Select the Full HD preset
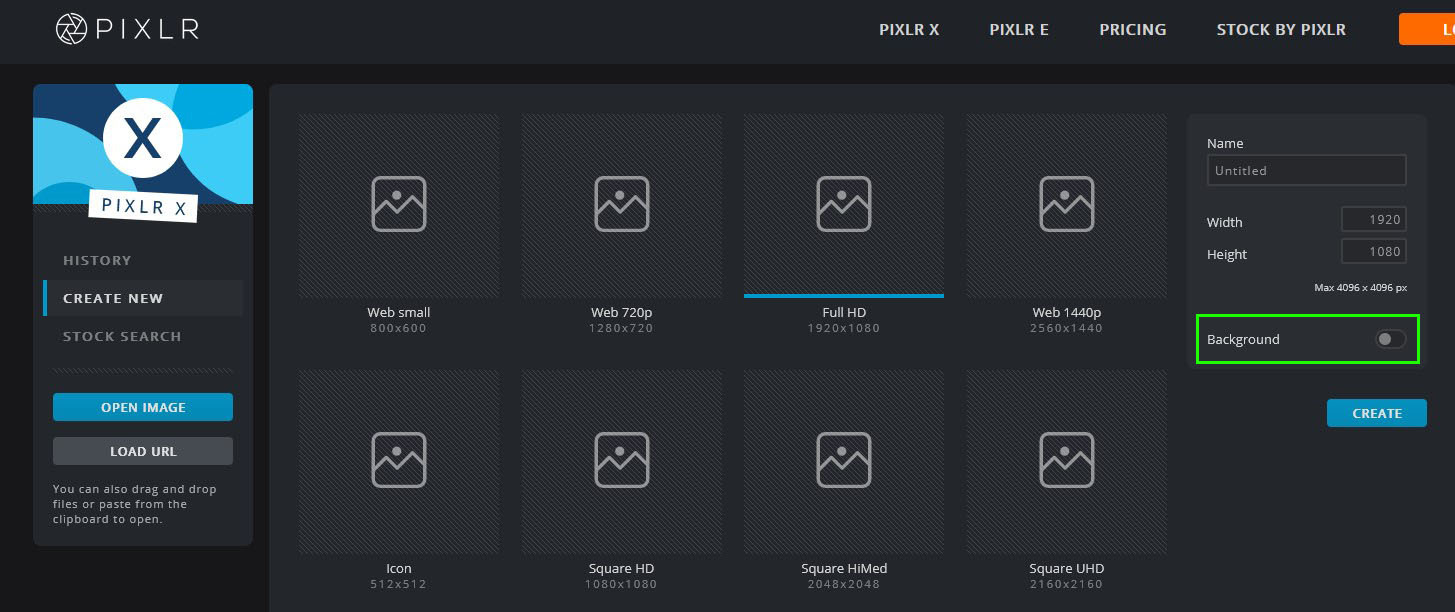The image size is (1455, 612). click(843, 205)
